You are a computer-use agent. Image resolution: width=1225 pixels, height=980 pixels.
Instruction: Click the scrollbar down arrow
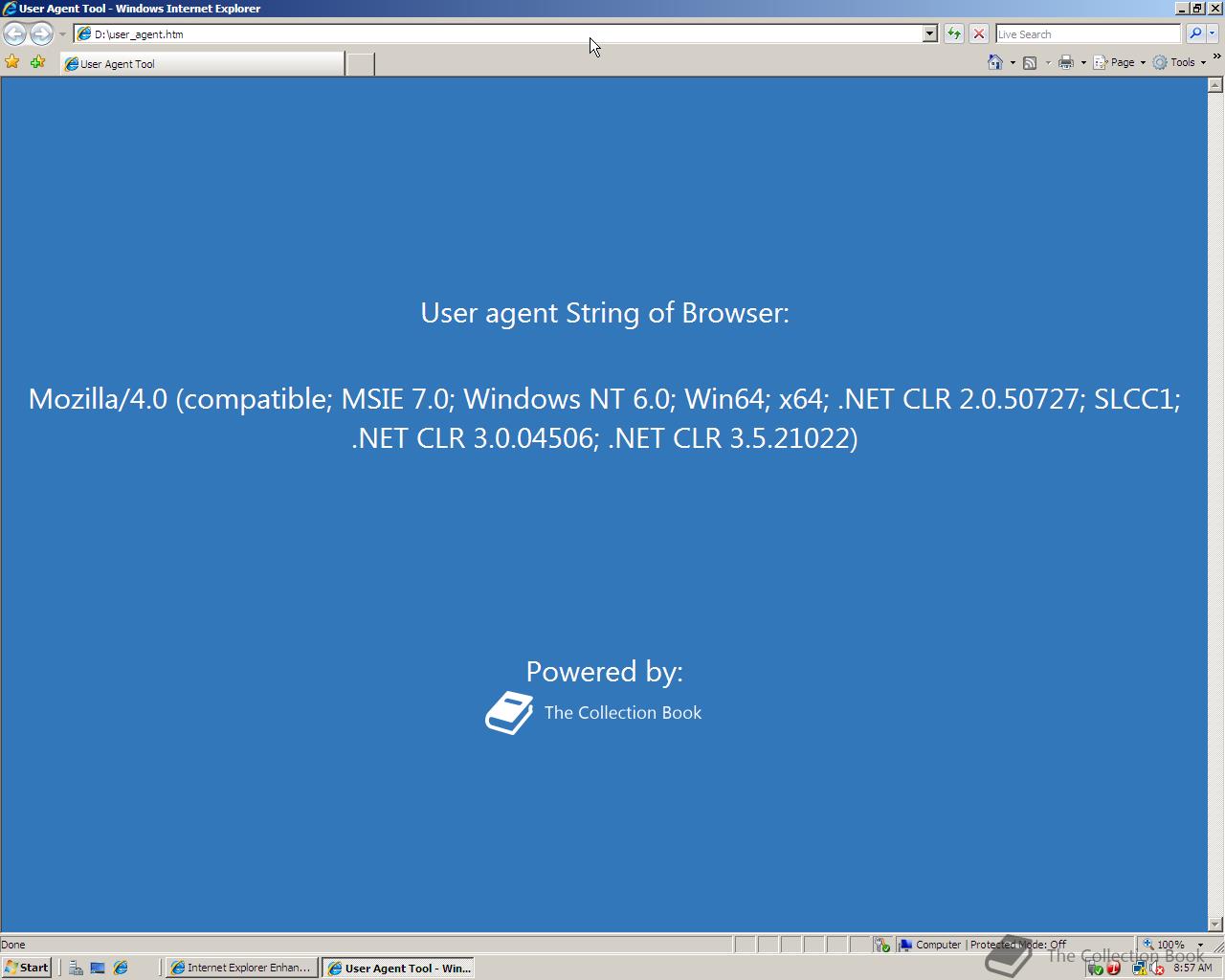click(1215, 924)
